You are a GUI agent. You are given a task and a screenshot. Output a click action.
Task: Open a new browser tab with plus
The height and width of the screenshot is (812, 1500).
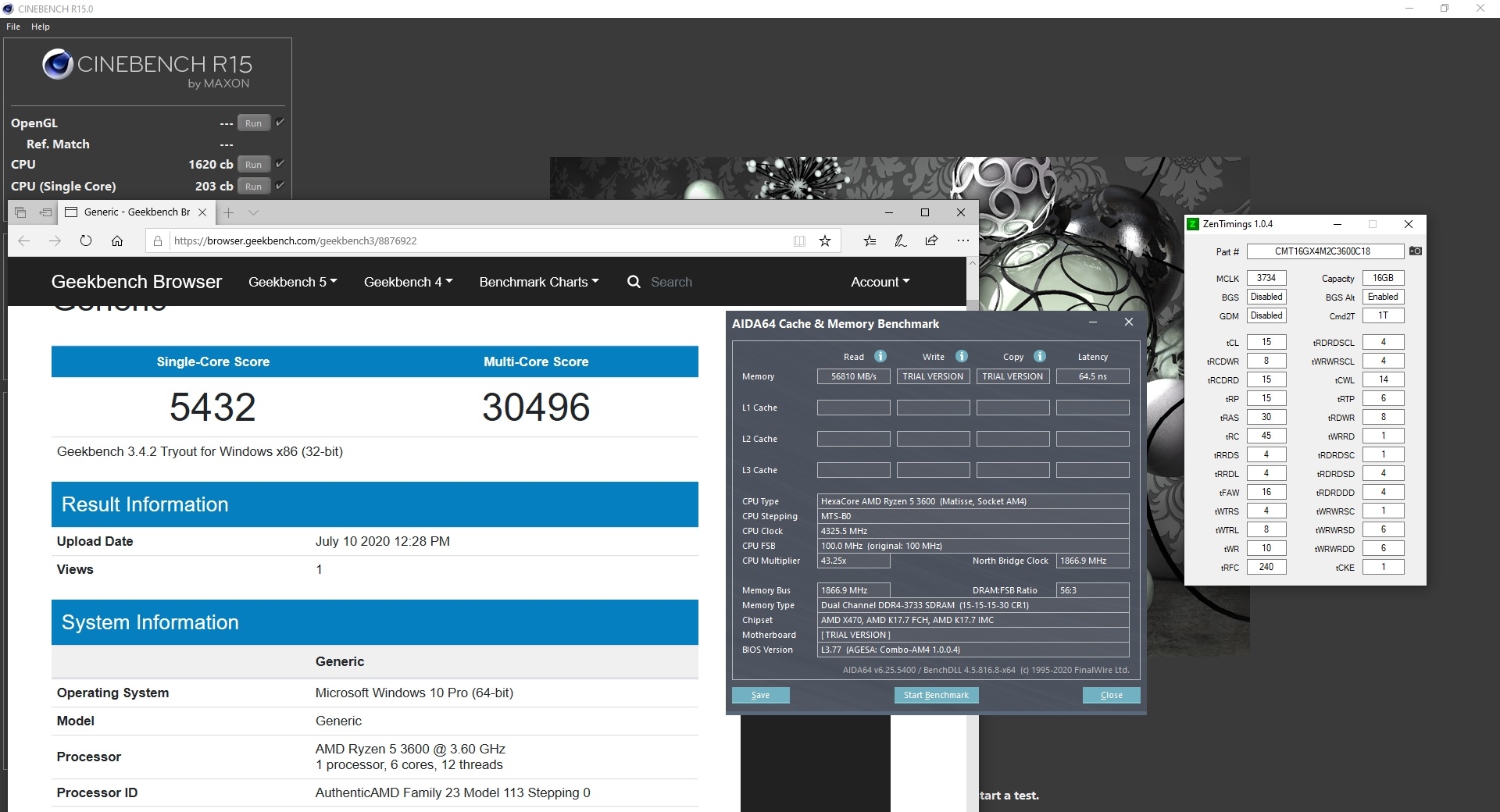coord(228,212)
